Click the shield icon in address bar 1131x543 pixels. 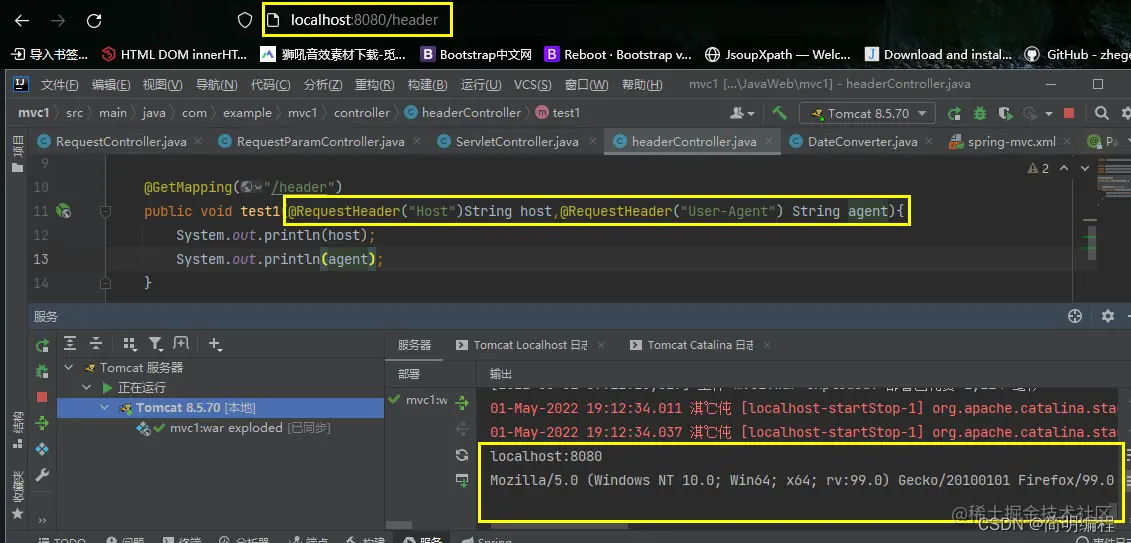click(x=245, y=20)
